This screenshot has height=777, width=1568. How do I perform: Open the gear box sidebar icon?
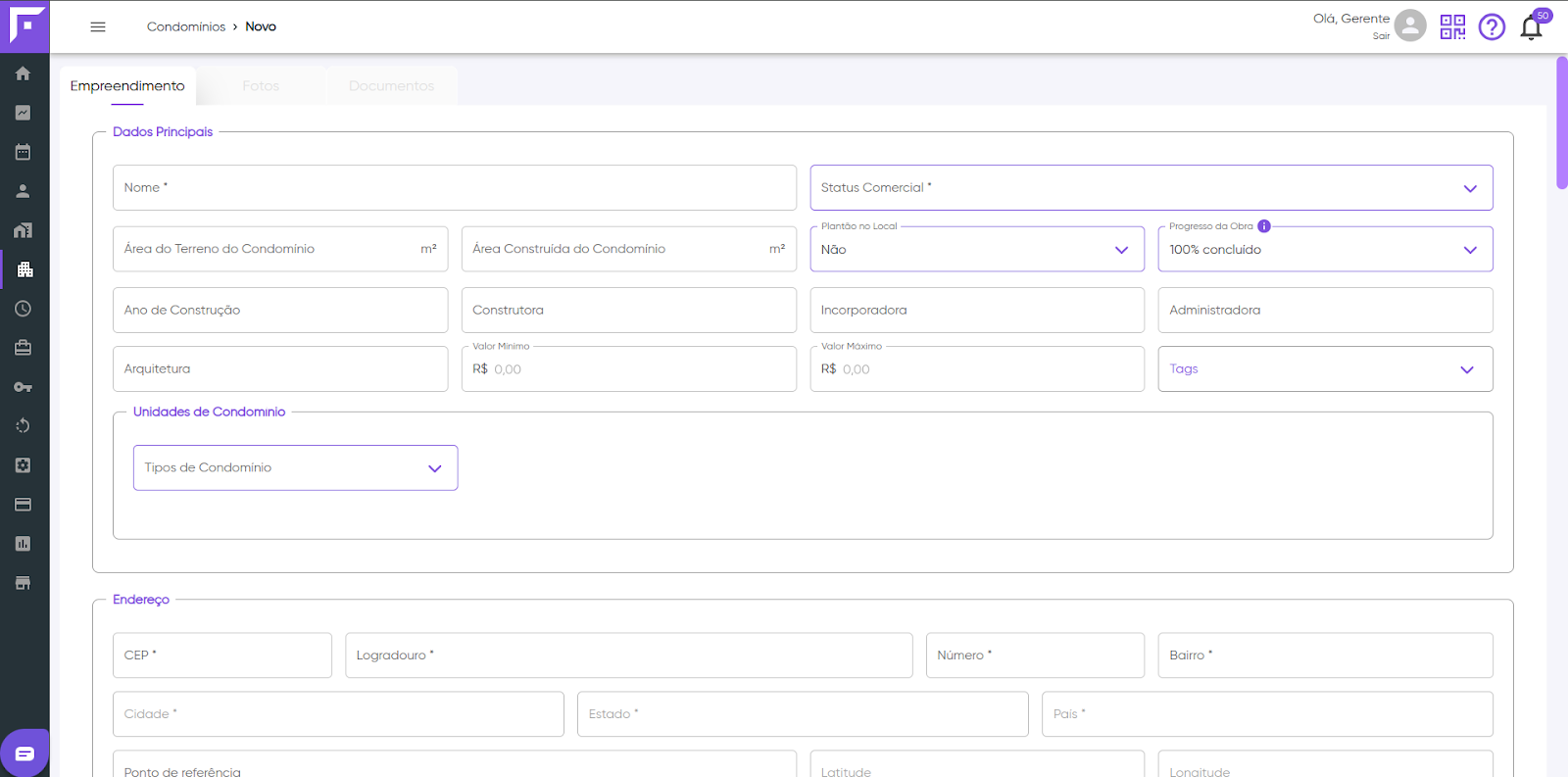click(x=23, y=465)
